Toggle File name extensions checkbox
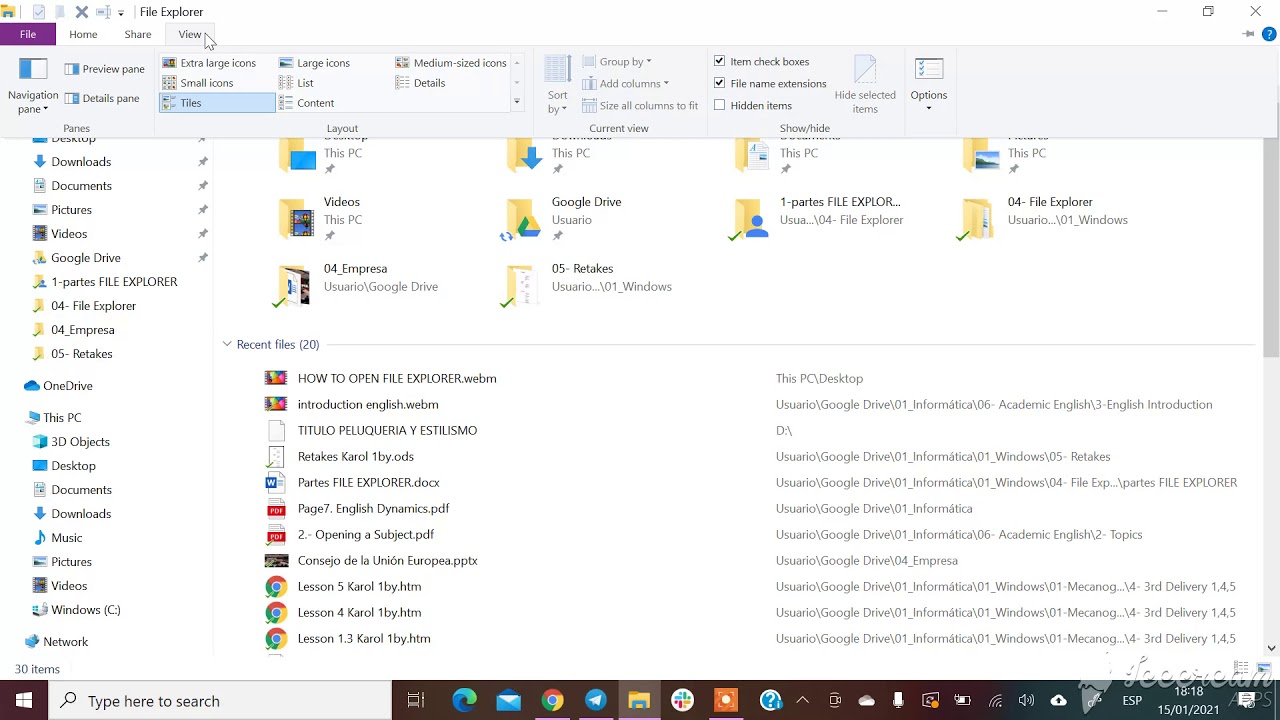The width and height of the screenshot is (1280, 720). pyautogui.click(x=770, y=83)
